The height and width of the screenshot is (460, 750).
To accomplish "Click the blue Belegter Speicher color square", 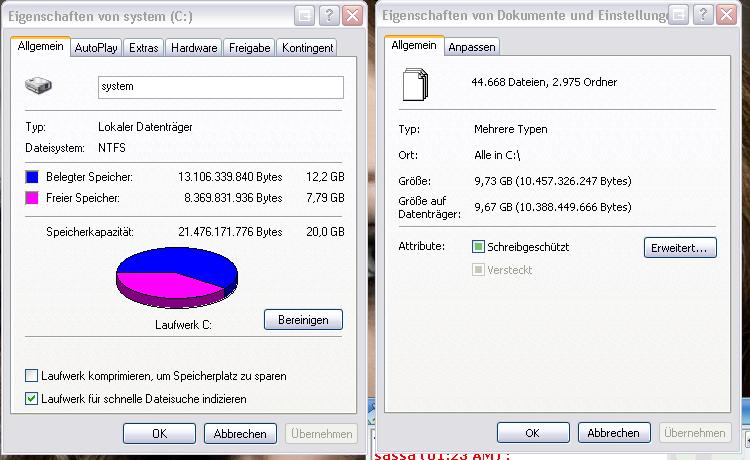I will 32,177.
